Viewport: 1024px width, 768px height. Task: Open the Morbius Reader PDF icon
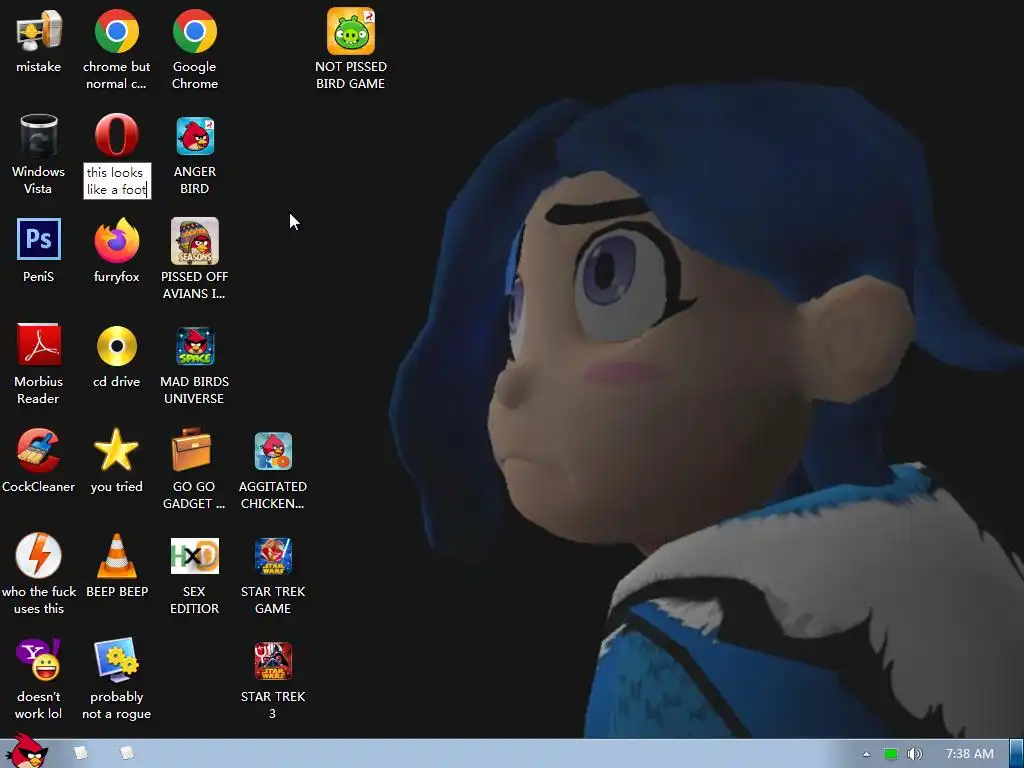click(x=39, y=345)
